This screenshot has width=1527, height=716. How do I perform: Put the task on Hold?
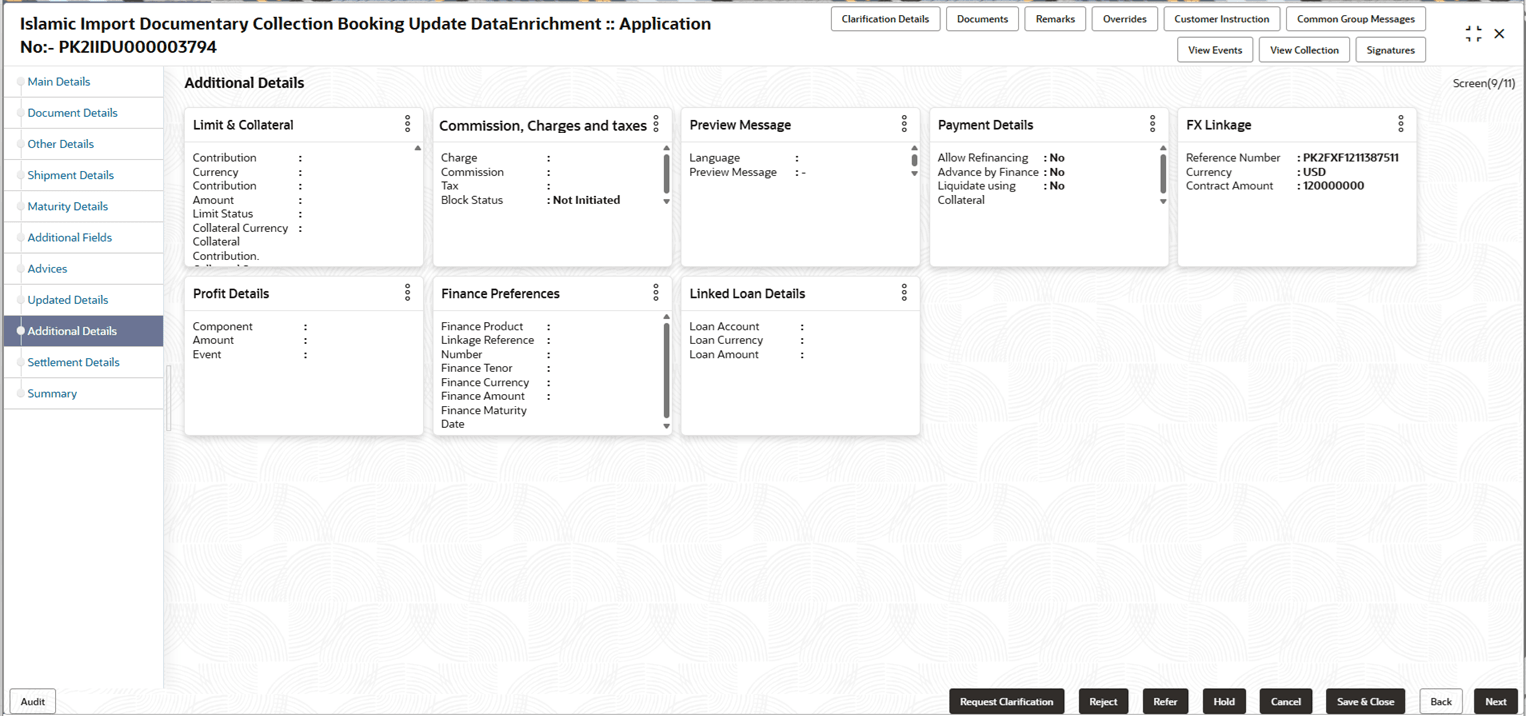pyautogui.click(x=1224, y=702)
